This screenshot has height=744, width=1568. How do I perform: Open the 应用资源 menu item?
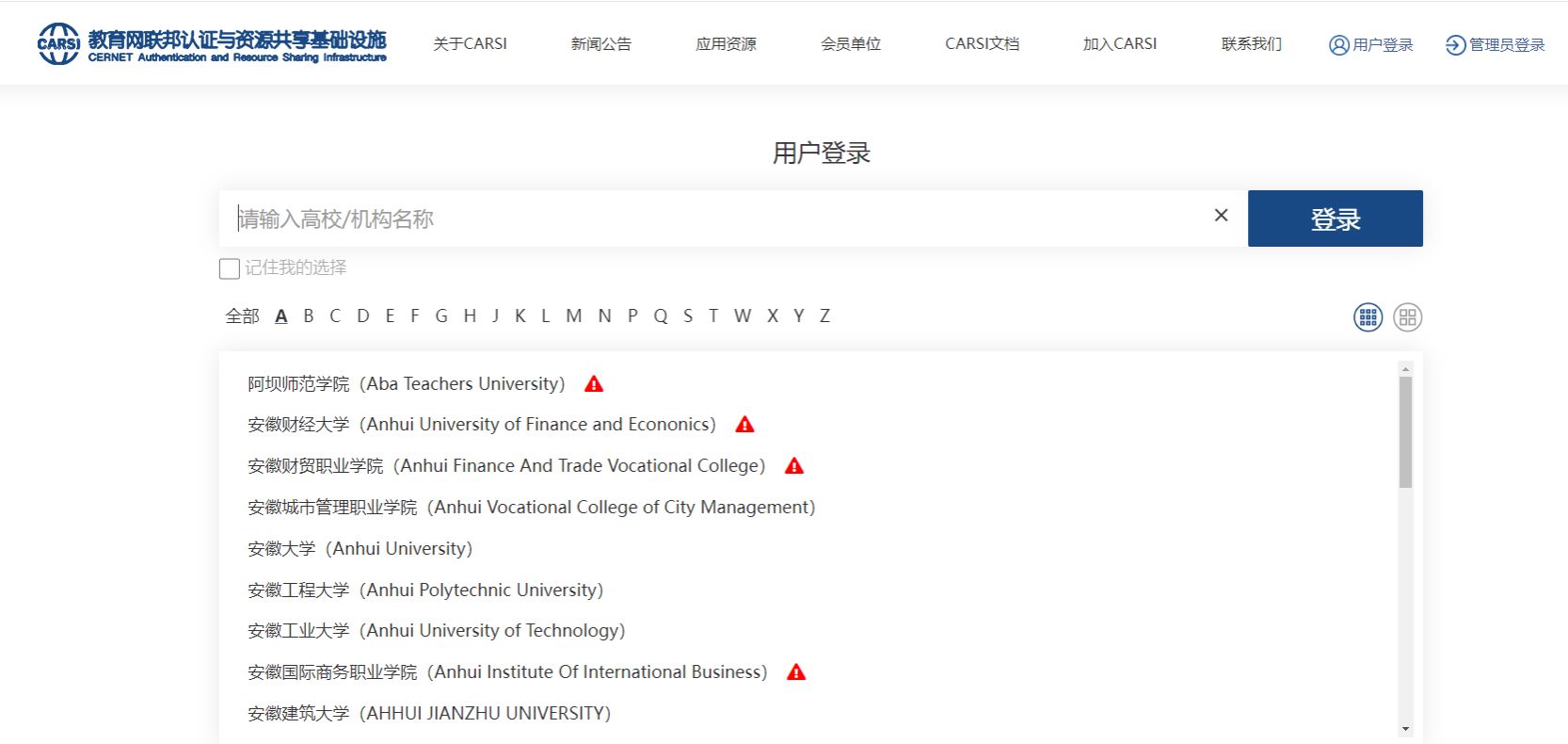pyautogui.click(x=726, y=44)
